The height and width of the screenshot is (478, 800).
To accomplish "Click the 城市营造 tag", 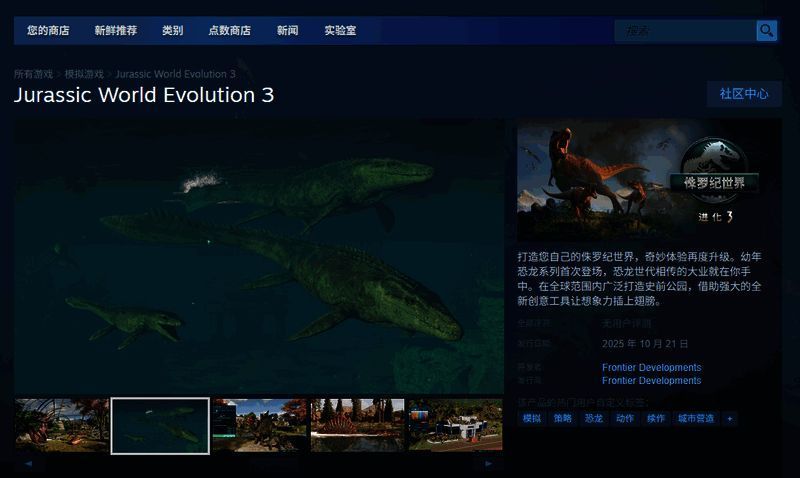I will tap(696, 418).
